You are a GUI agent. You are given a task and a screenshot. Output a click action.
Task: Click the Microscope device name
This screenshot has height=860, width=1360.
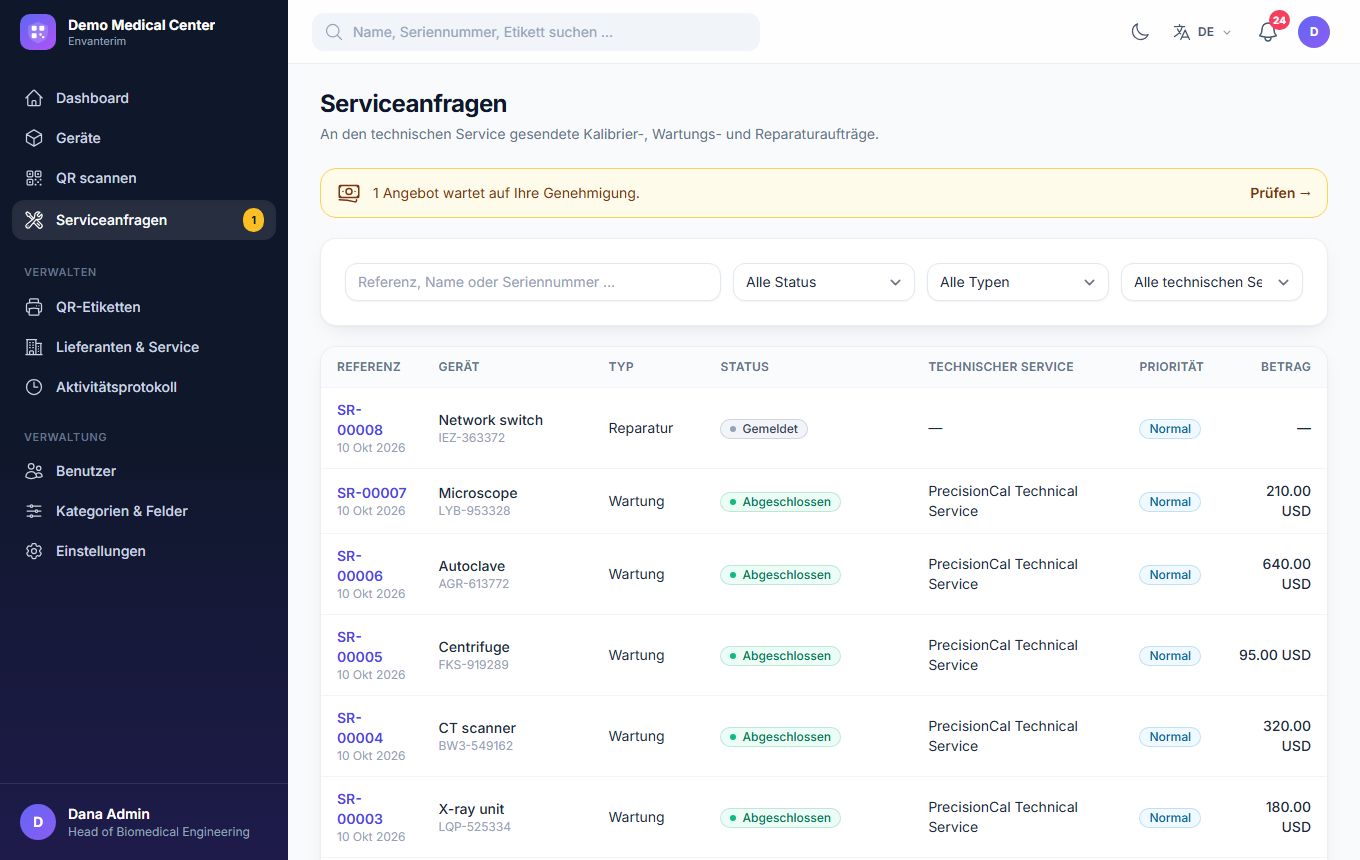pyautogui.click(x=478, y=493)
